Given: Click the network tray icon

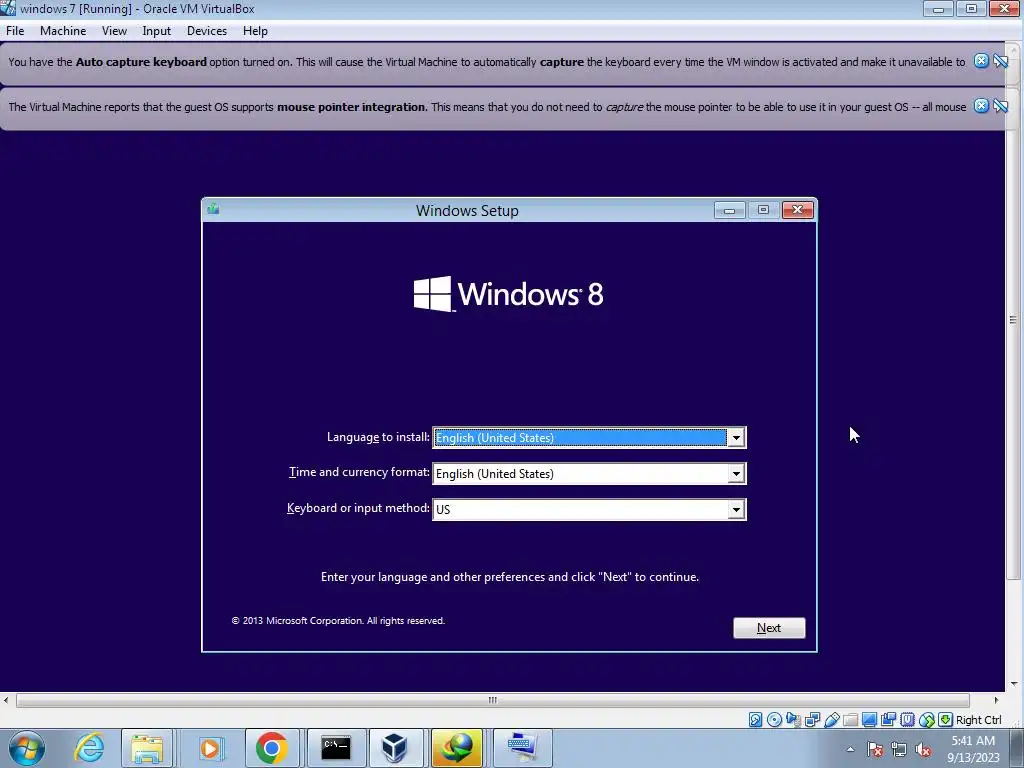Looking at the screenshot, I should 899,749.
